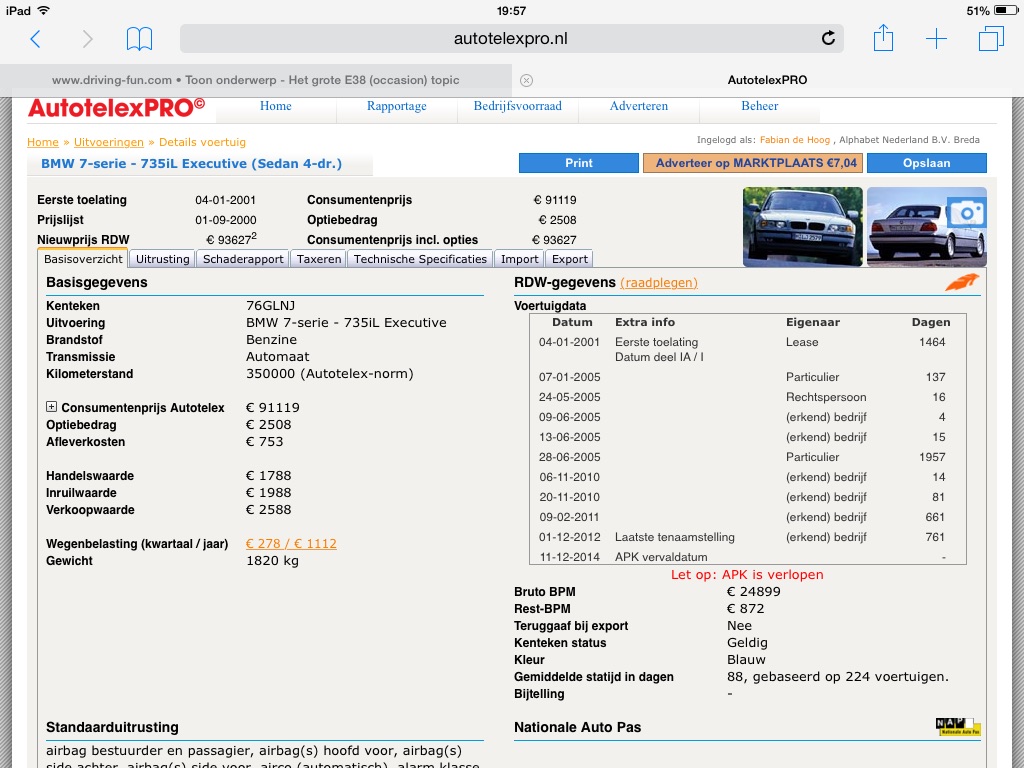Open the Beheer menu

(x=760, y=106)
